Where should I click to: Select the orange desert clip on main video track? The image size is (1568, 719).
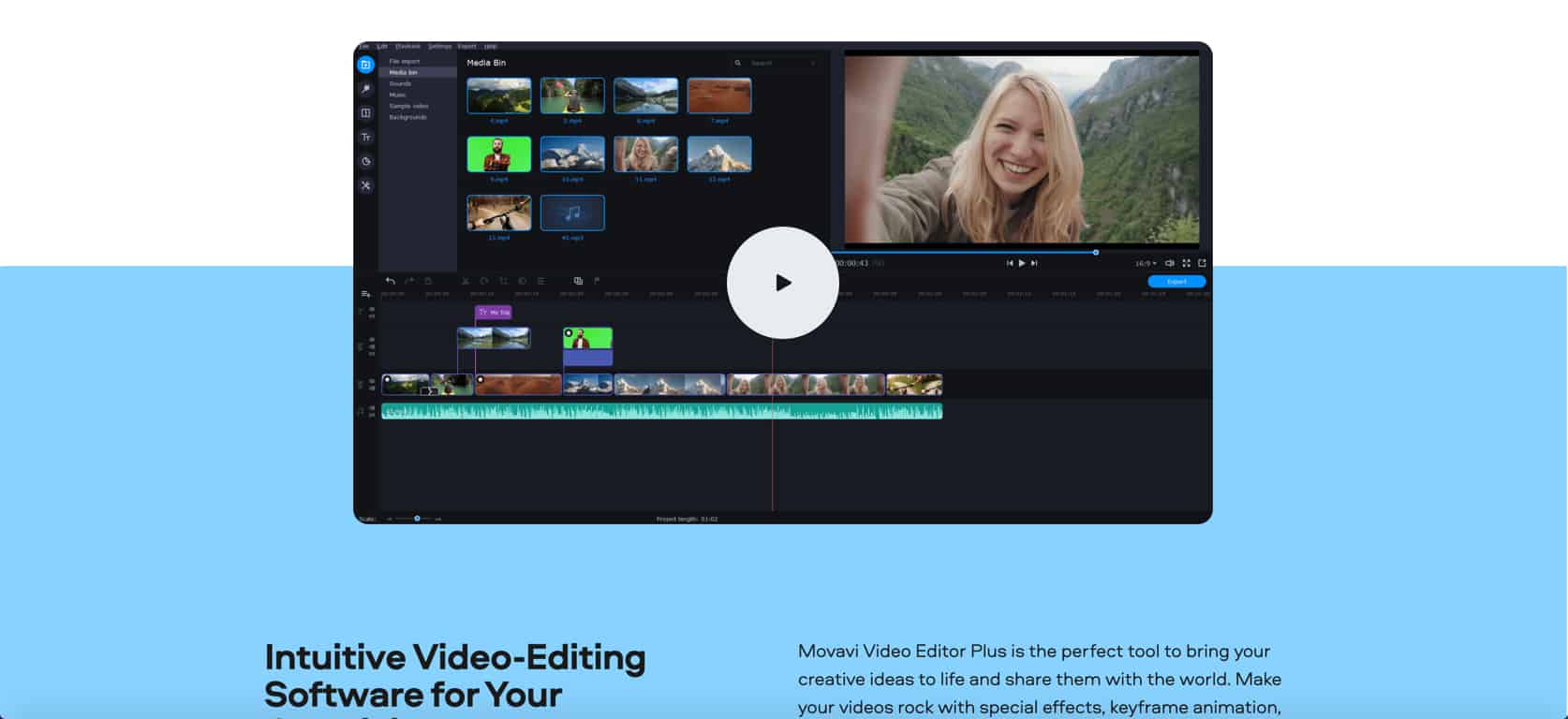click(x=518, y=384)
